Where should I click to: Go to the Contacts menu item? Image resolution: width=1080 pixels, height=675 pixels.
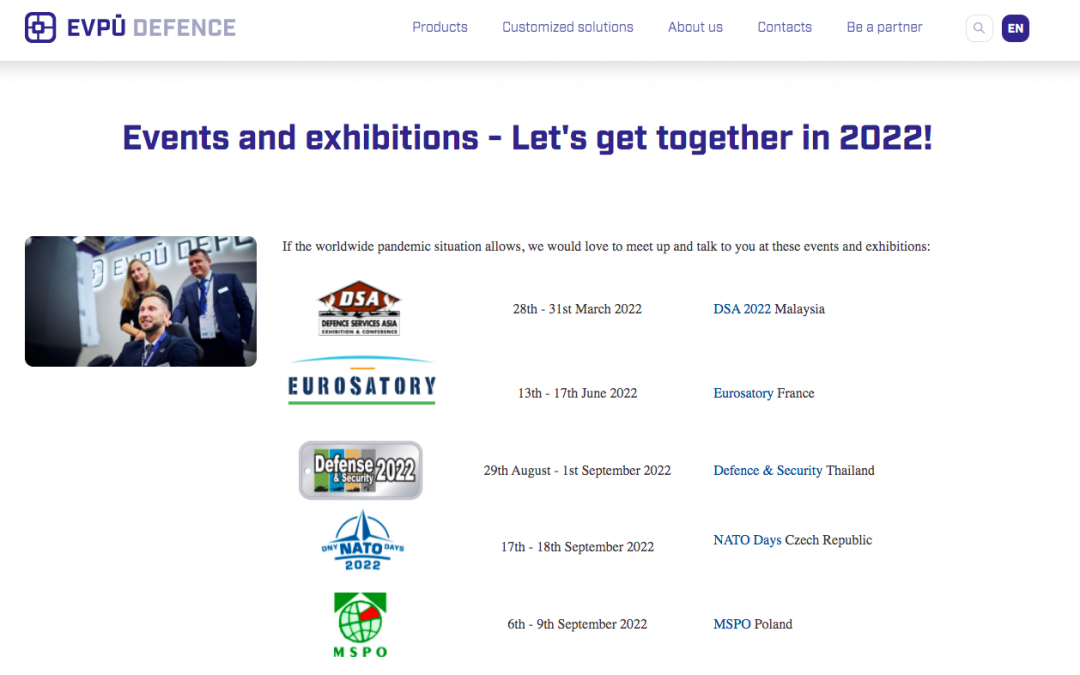point(784,27)
